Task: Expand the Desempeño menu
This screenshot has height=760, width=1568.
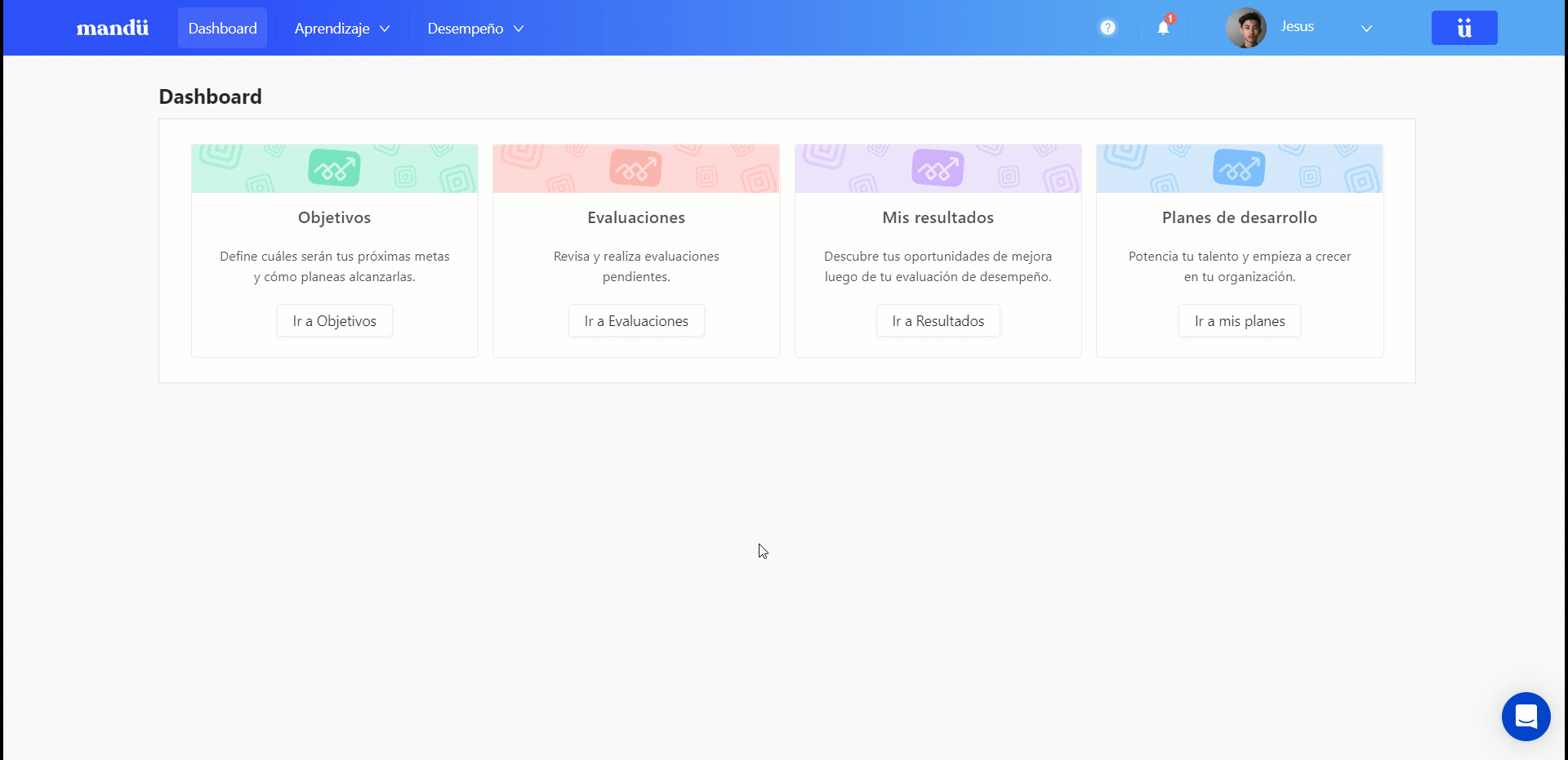Action: coord(475,29)
